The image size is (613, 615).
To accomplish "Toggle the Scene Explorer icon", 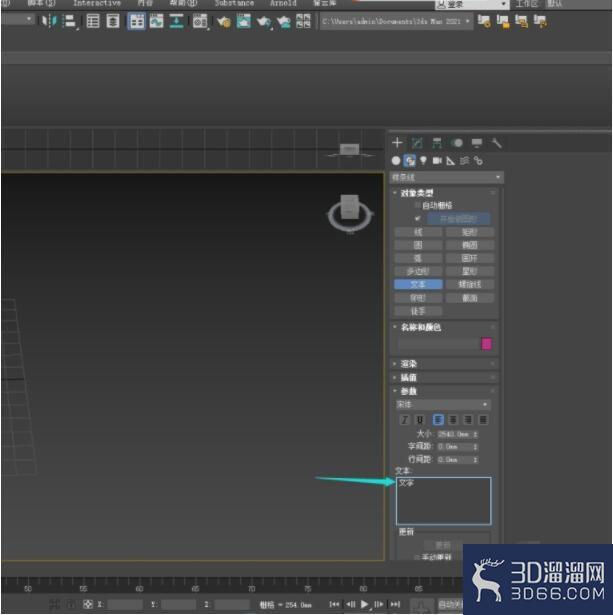I will click(x=93, y=21).
